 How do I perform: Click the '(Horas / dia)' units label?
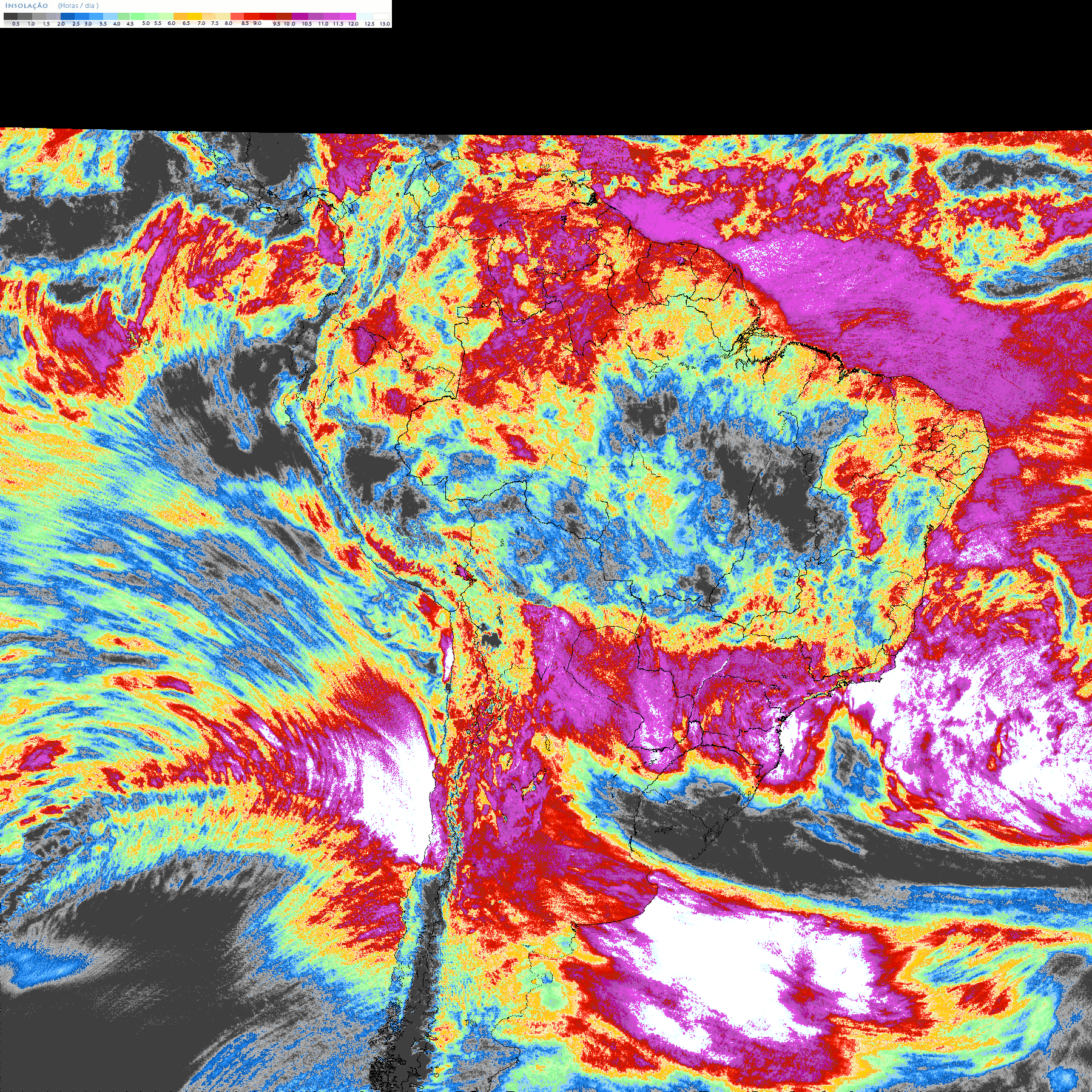point(78,5)
